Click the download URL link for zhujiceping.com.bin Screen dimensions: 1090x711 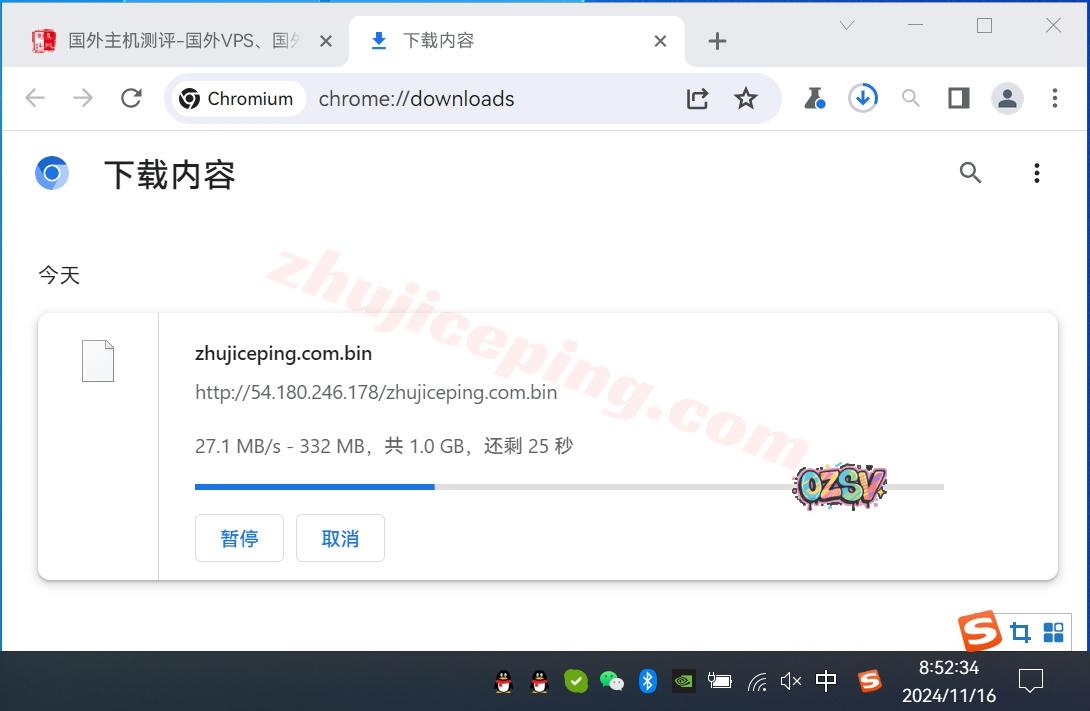pos(375,392)
